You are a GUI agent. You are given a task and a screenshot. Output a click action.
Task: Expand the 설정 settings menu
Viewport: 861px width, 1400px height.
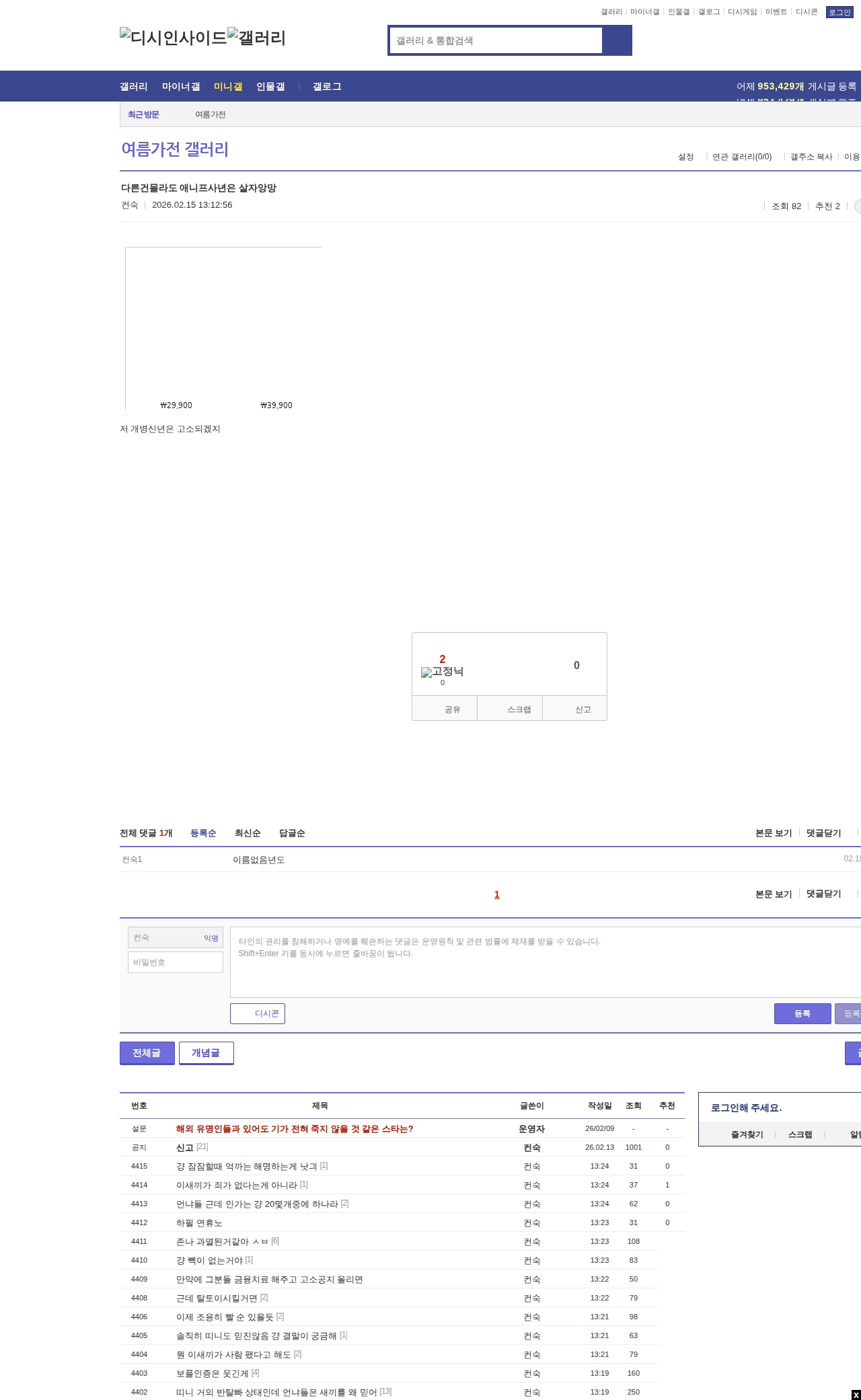(685, 157)
